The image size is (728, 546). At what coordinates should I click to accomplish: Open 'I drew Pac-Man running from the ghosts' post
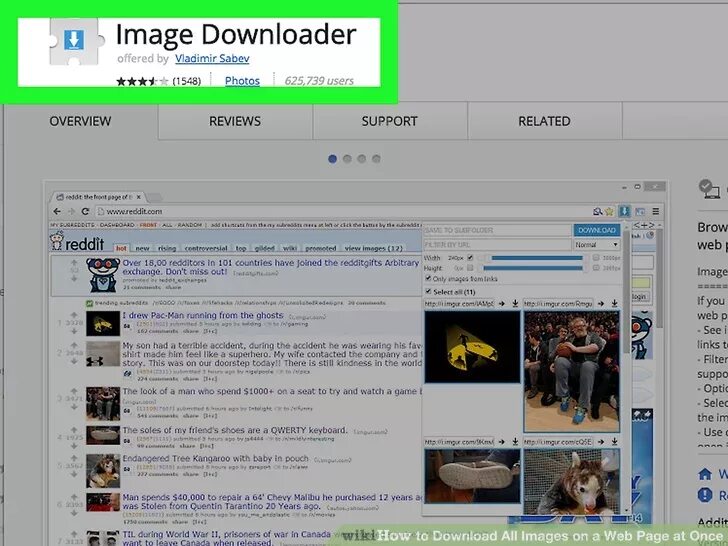(x=203, y=315)
